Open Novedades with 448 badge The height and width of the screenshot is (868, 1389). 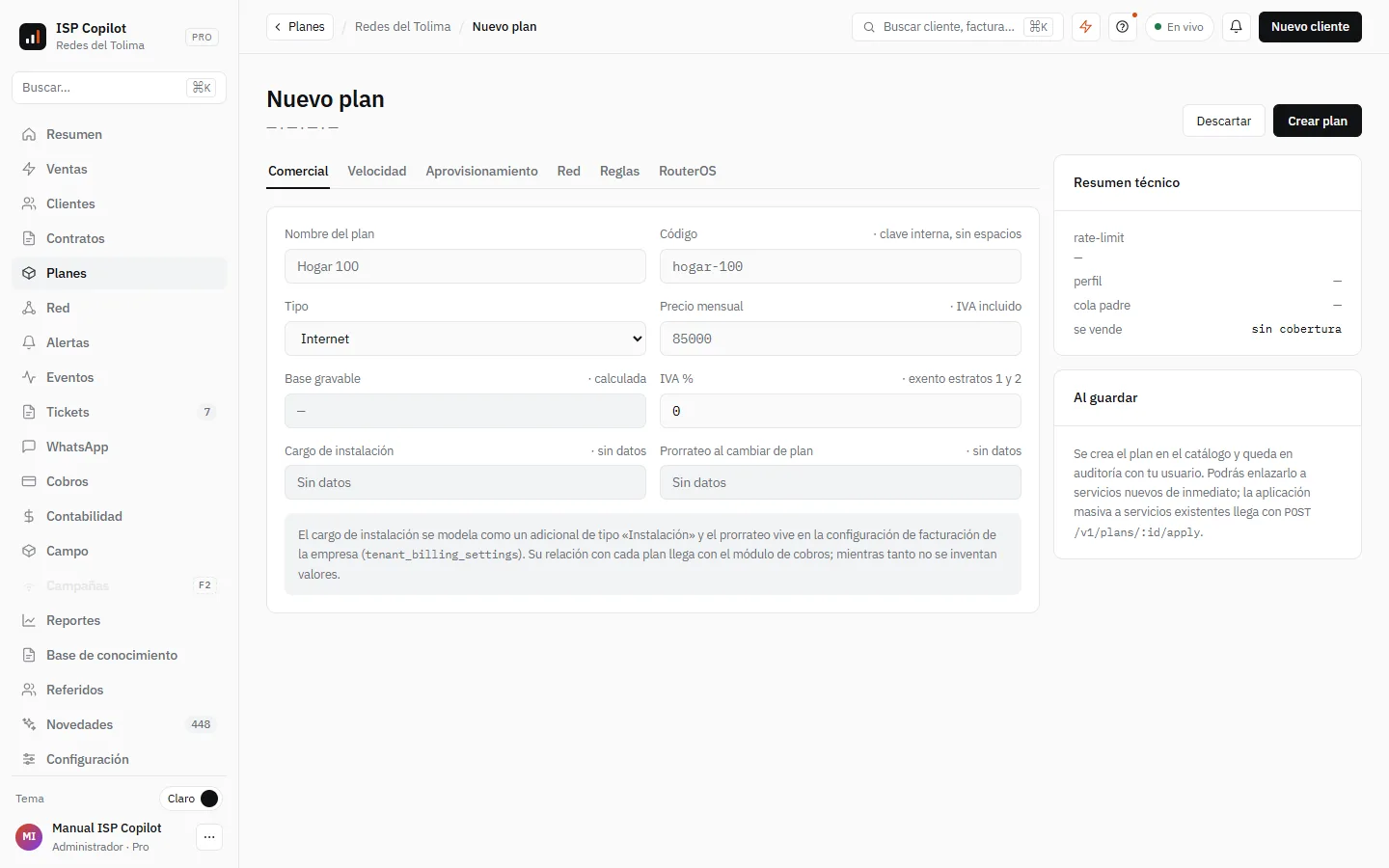click(x=119, y=724)
